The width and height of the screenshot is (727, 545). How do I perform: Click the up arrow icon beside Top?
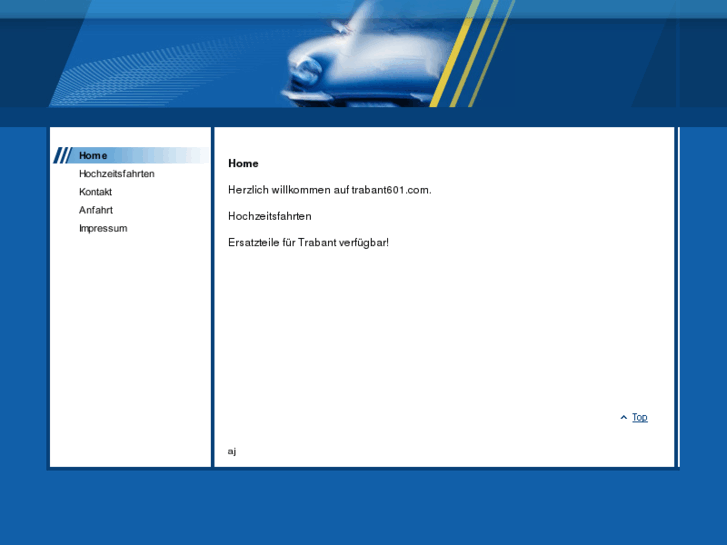click(x=624, y=417)
